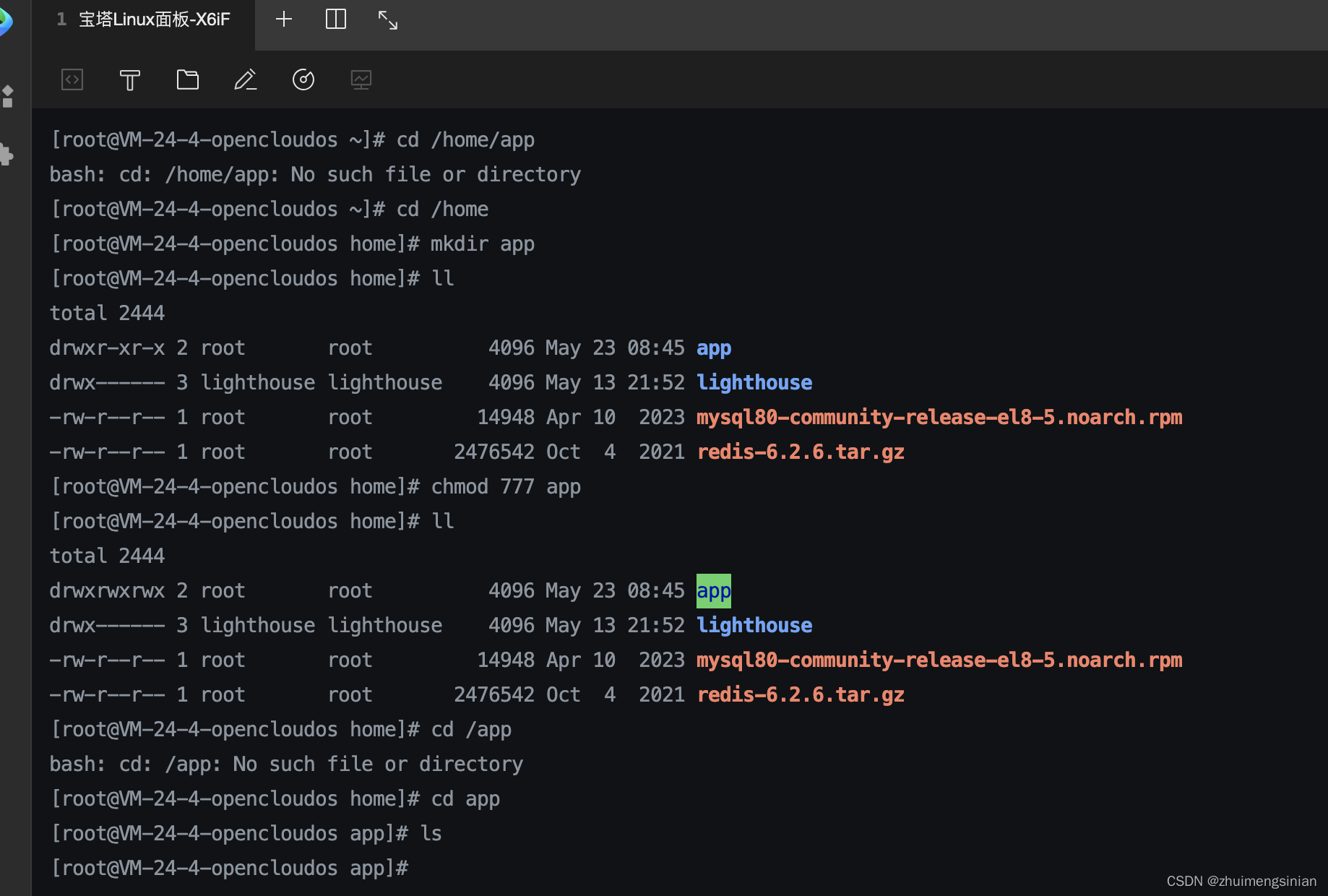Click the 'ls' command line in the app directory
1328x896 pixels.
click(x=246, y=833)
